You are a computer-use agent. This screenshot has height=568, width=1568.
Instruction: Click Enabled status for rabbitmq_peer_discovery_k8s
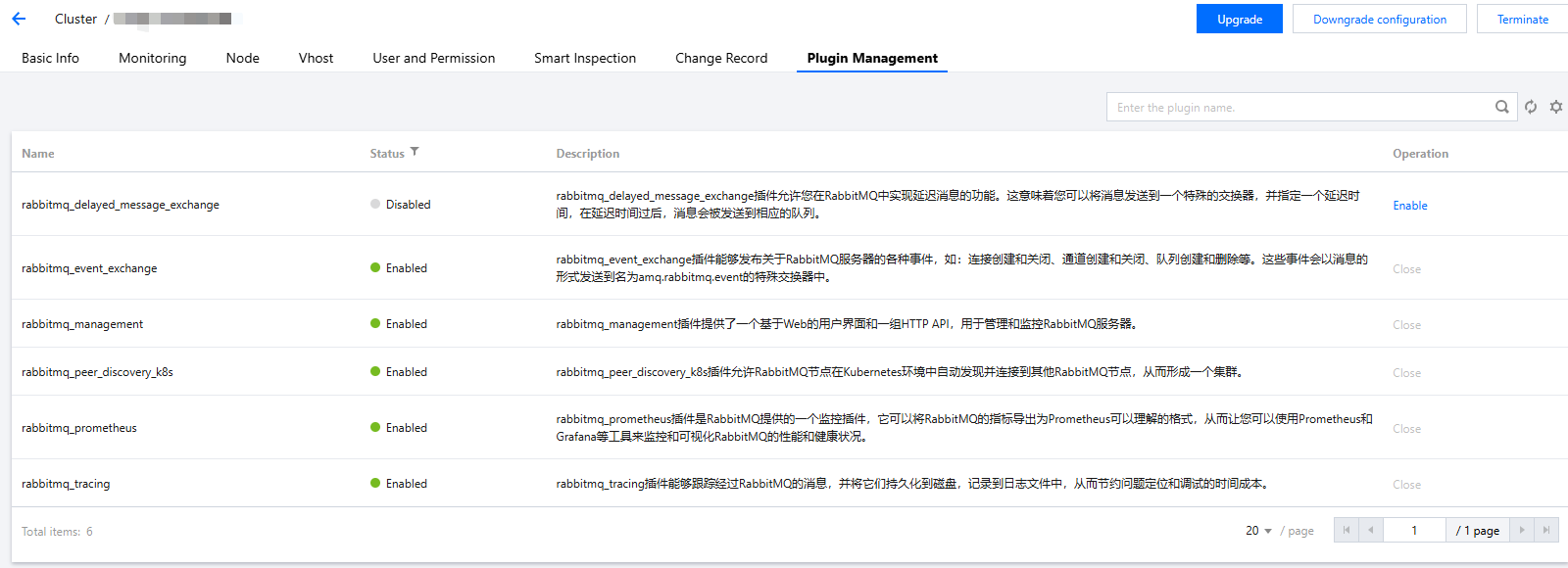399,372
